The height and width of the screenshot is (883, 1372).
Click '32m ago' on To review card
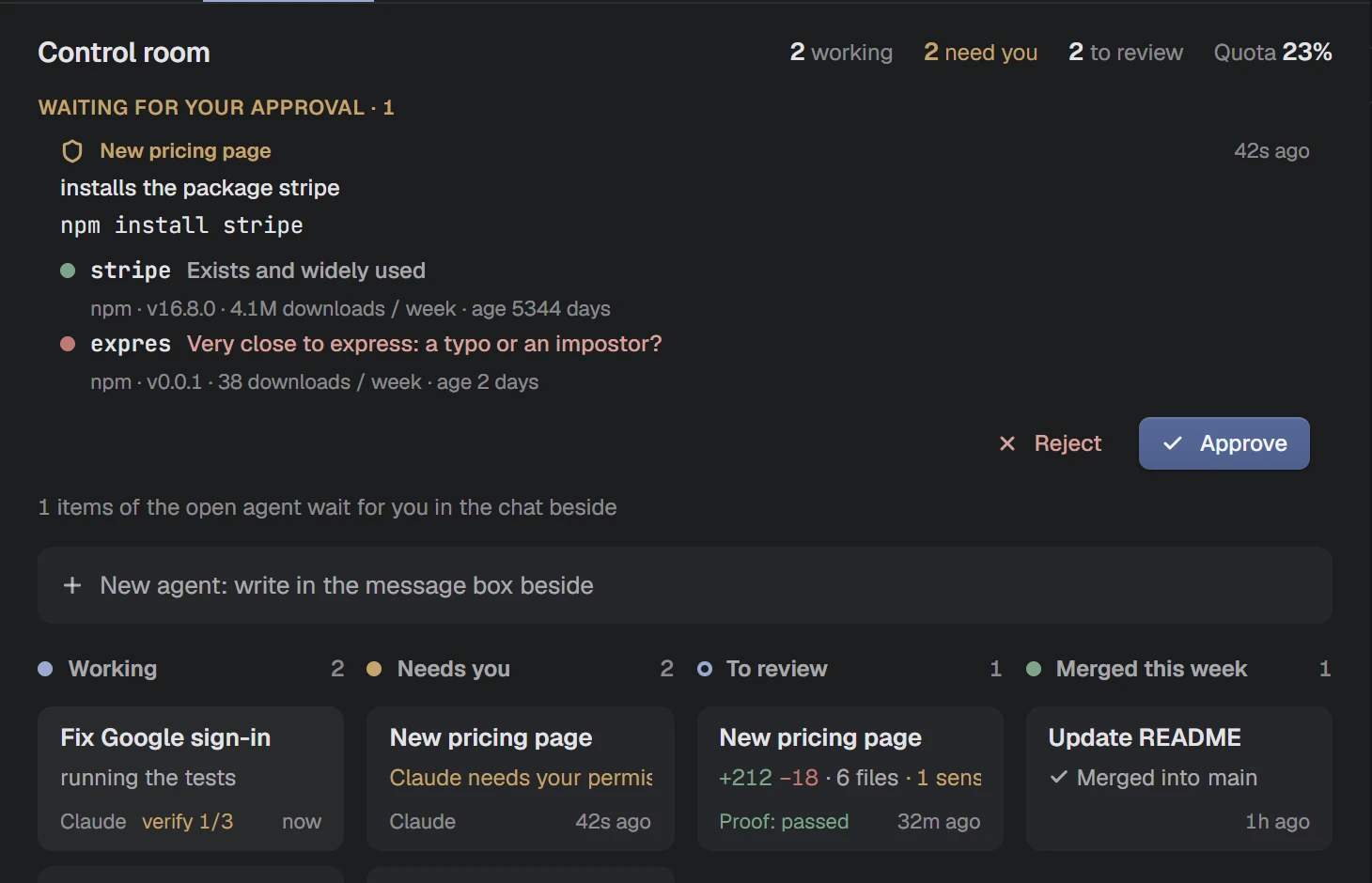coord(939,822)
